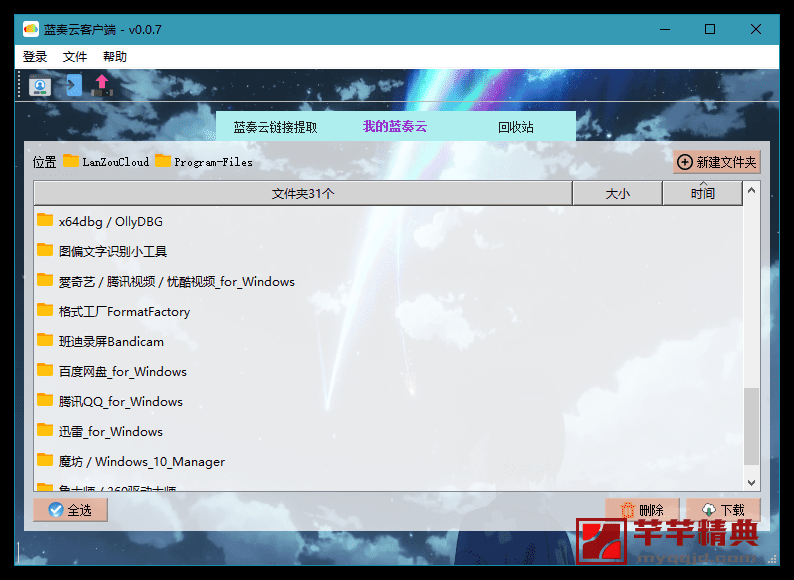Select 腾讯QQ_for_Windows folder

pyautogui.click(x=388, y=401)
